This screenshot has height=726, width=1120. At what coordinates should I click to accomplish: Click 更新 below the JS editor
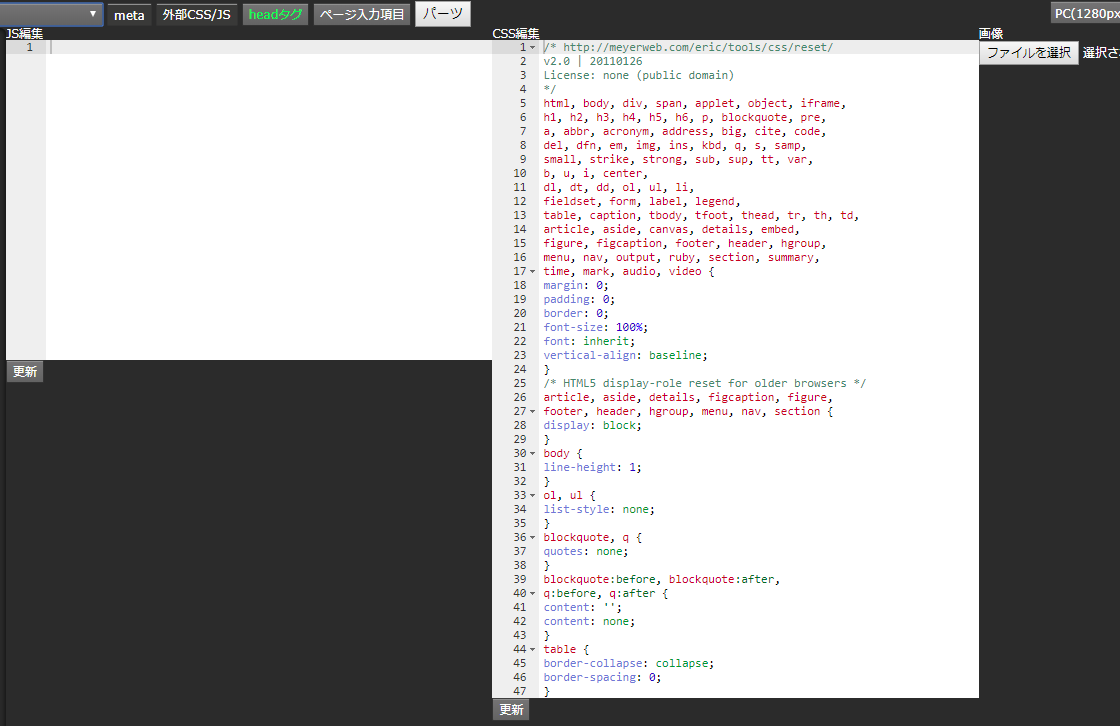click(x=25, y=372)
